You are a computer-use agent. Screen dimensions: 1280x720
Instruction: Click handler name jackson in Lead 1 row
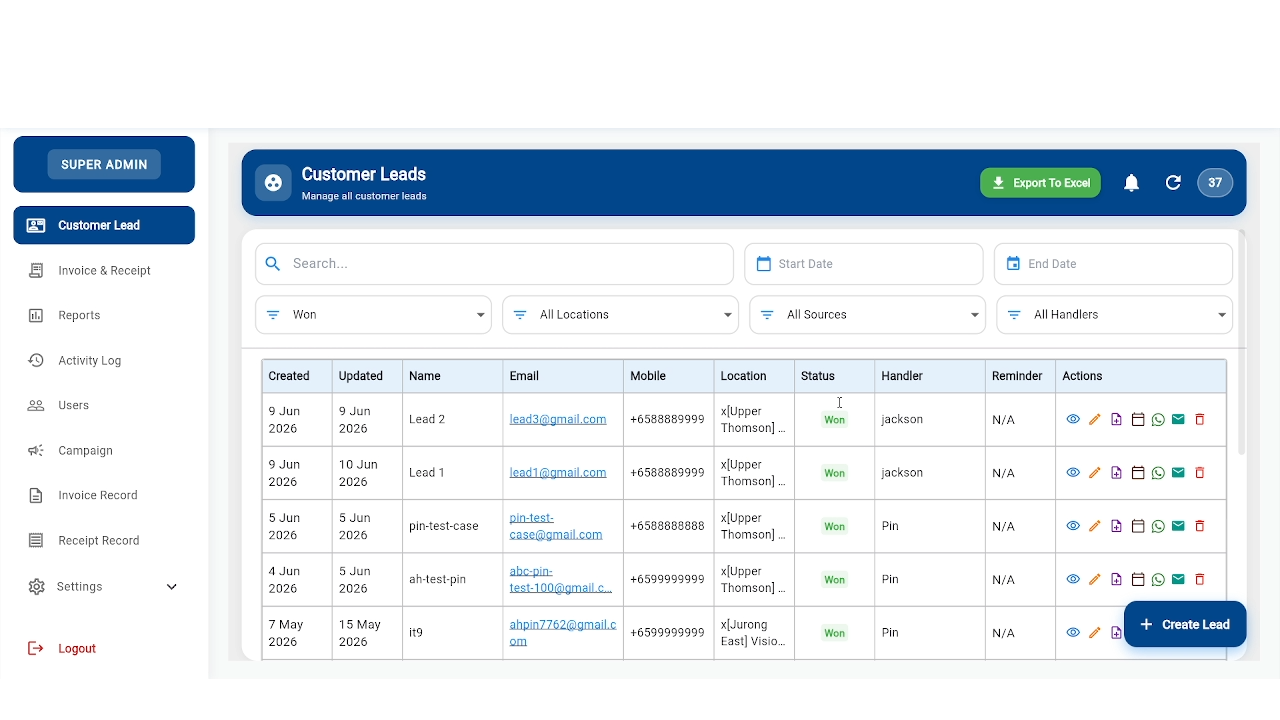(x=902, y=473)
